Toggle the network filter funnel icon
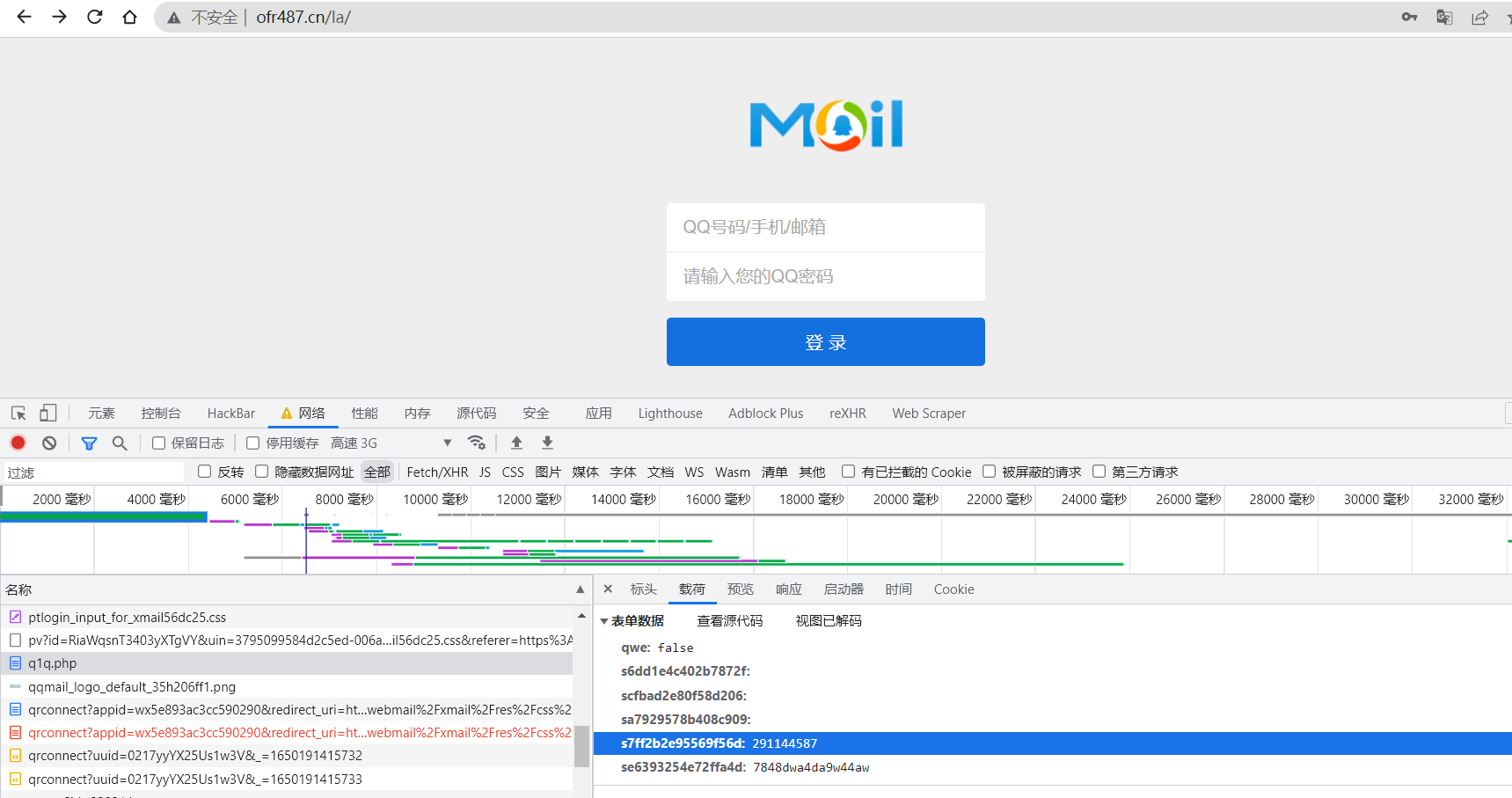Image resolution: width=1512 pixels, height=798 pixels. click(x=89, y=443)
